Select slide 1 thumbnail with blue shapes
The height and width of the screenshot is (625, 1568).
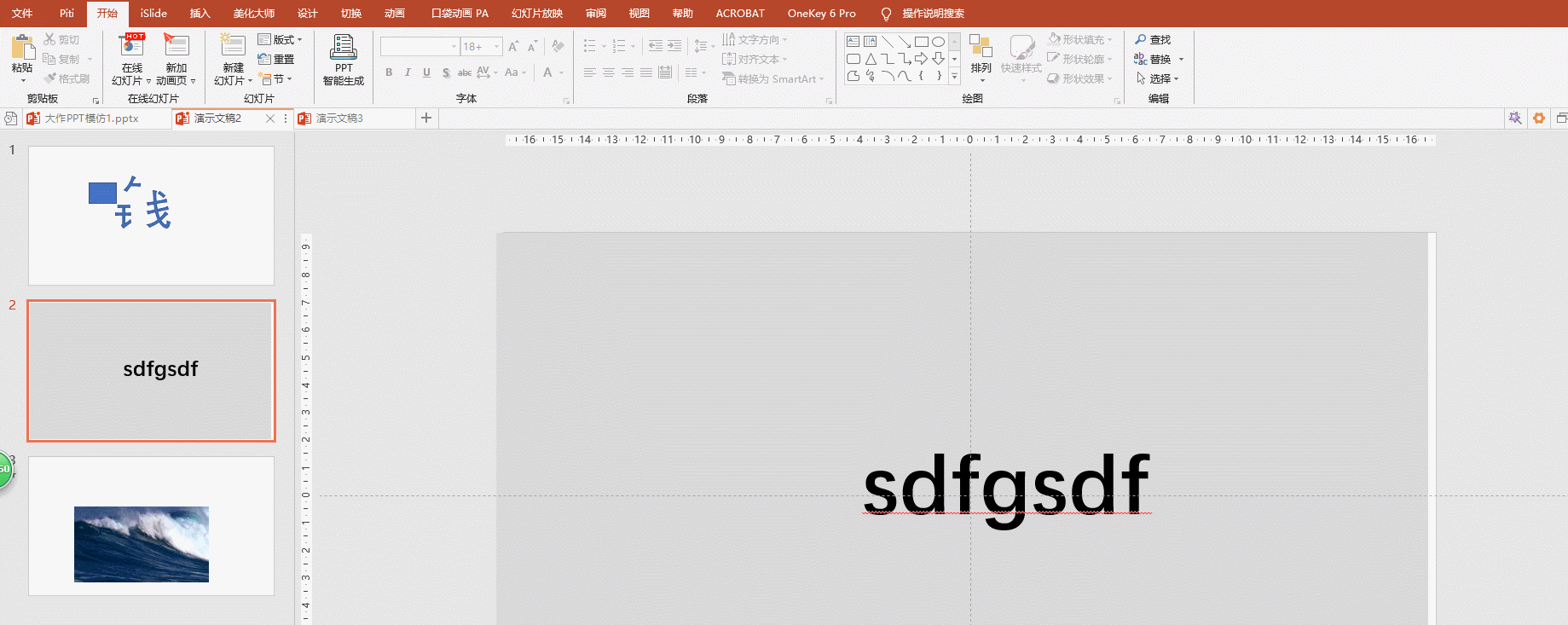tap(151, 216)
